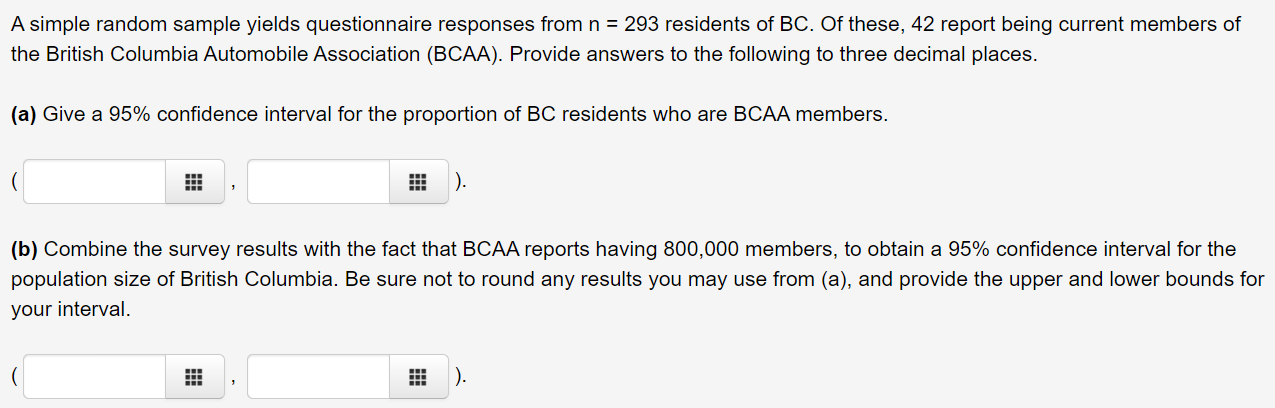1275x408 pixels.
Task: Click the bold "(b)" question label
Action: coord(25,249)
